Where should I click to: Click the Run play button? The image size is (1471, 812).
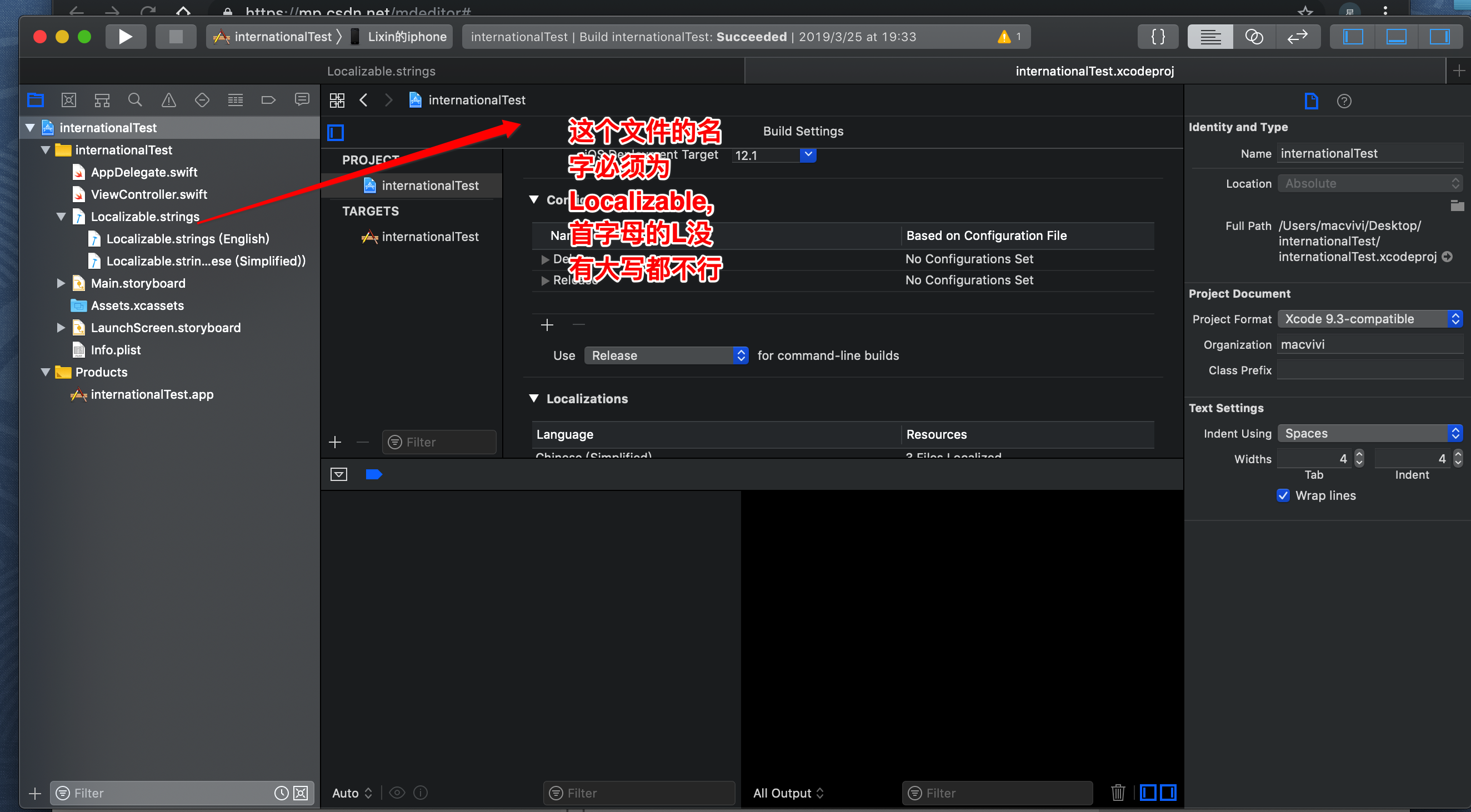tap(125, 37)
